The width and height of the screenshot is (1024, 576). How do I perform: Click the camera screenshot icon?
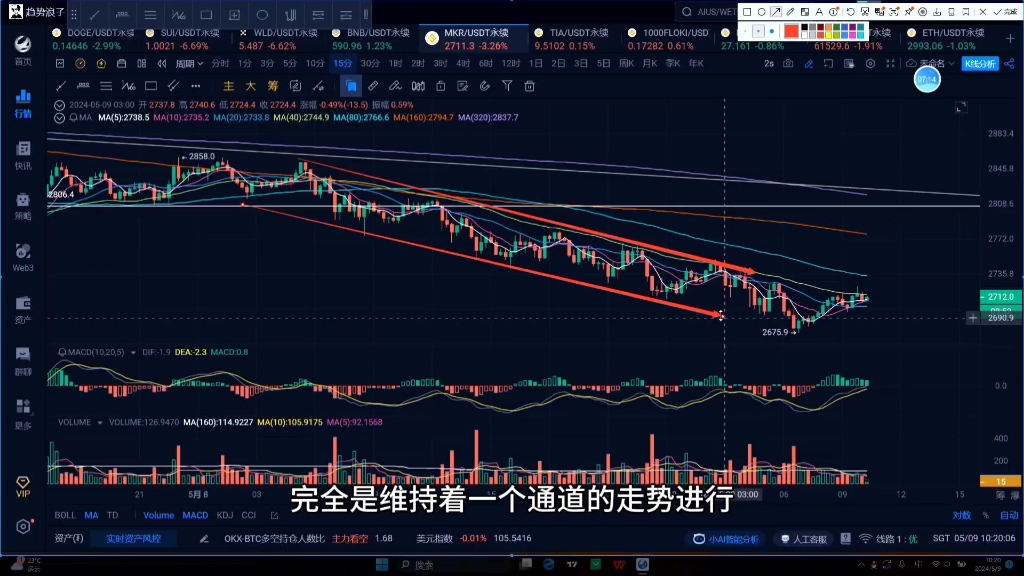788,63
